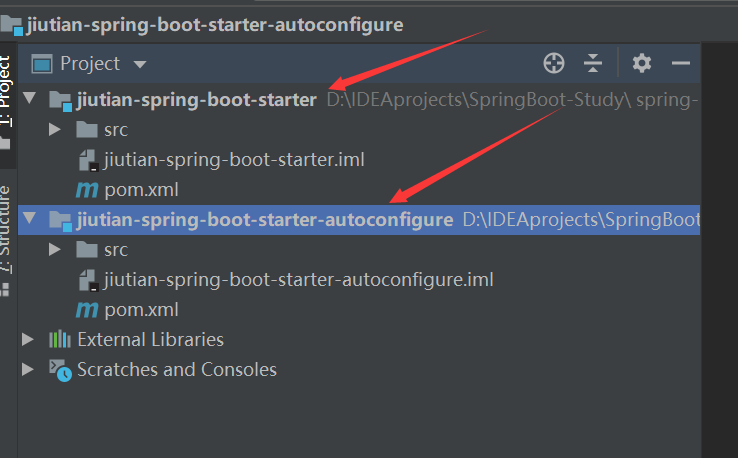Select jiutian-spring-boot-starter-autoconfigure.iml file
738x458 pixels.
(x=298, y=279)
